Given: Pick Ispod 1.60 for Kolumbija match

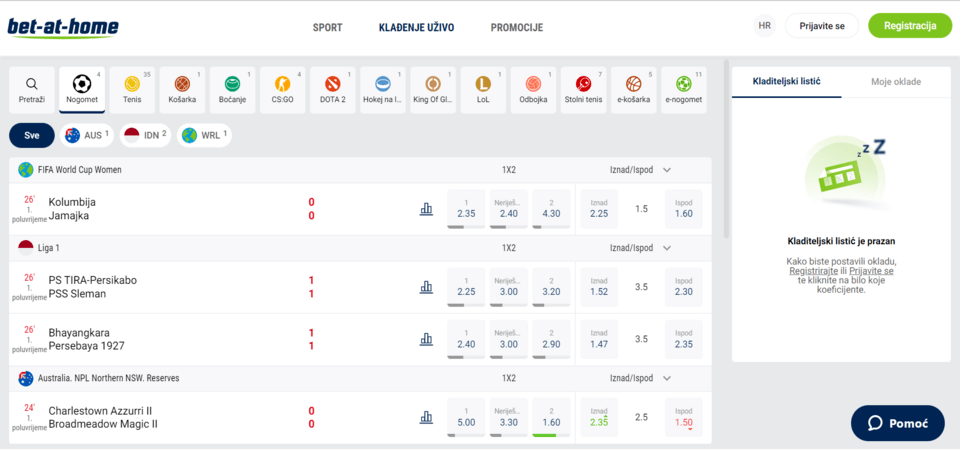Looking at the screenshot, I should click(x=684, y=209).
